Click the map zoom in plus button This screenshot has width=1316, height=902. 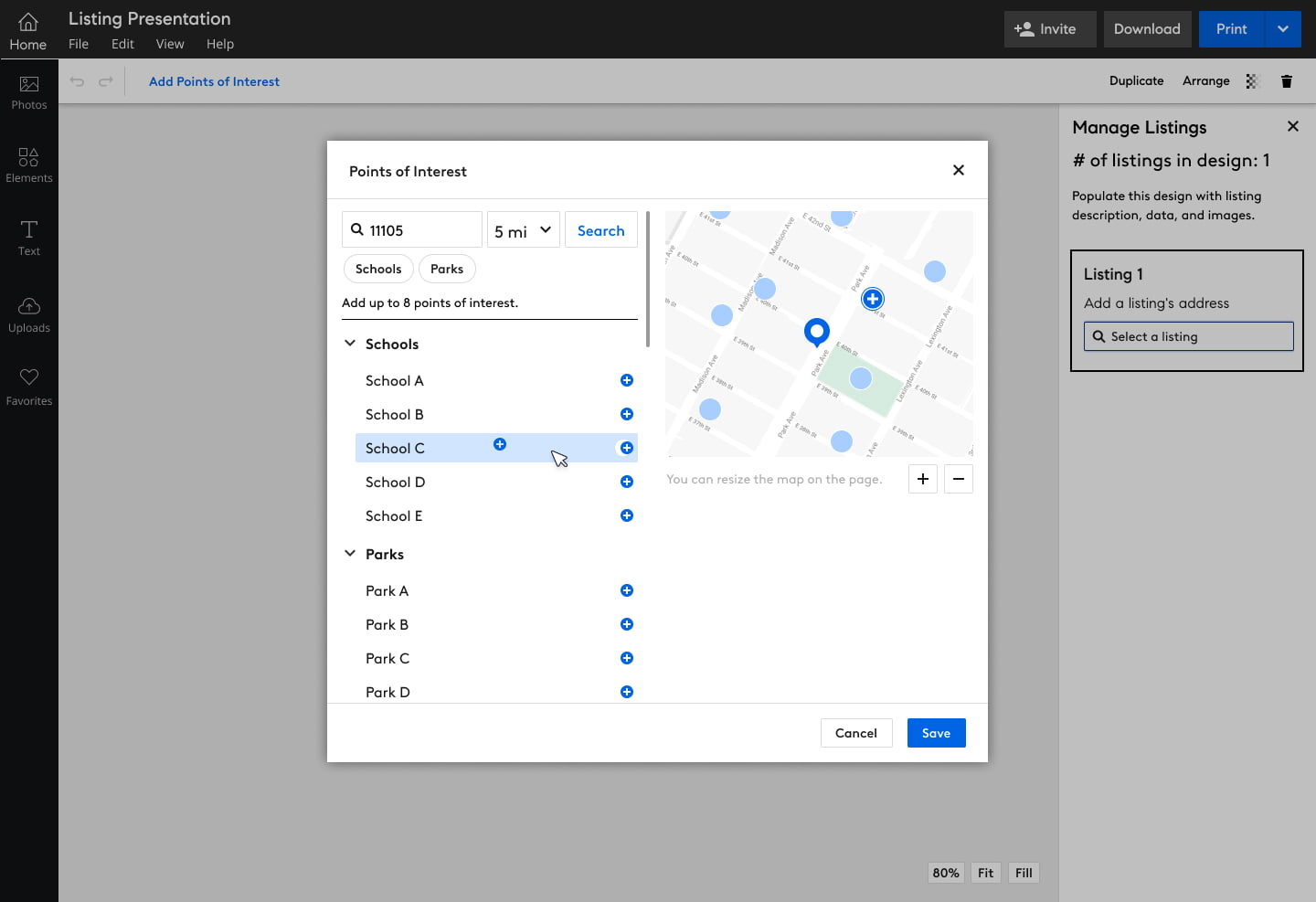pyautogui.click(x=923, y=479)
